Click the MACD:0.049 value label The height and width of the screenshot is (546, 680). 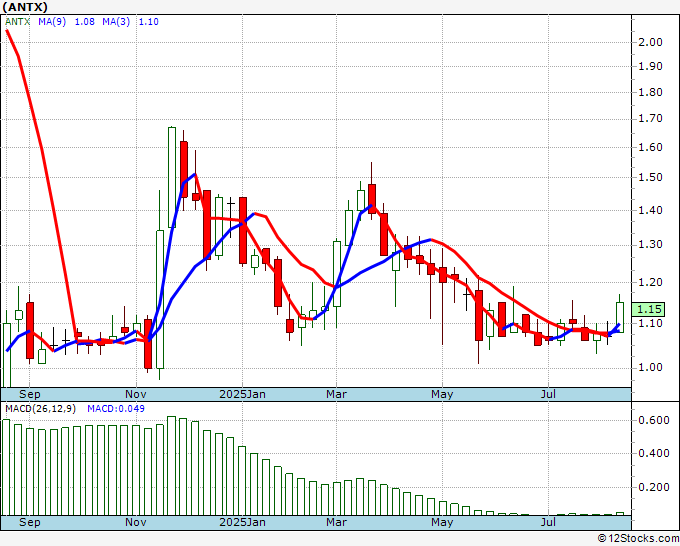coord(116,409)
